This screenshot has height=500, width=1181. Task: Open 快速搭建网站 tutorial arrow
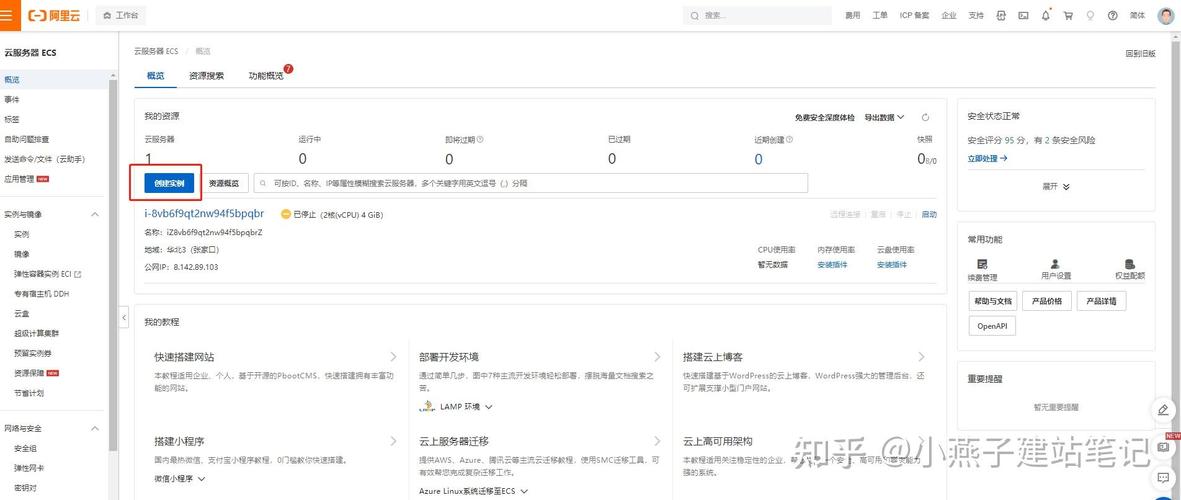coord(393,357)
